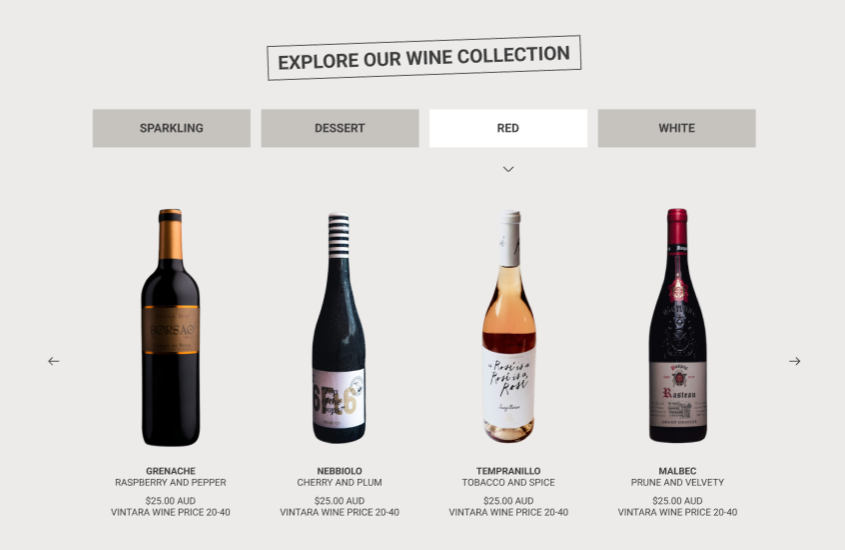The width and height of the screenshot is (845, 550).
Task: Click Cherry and Plum description text
Action: pos(340,483)
